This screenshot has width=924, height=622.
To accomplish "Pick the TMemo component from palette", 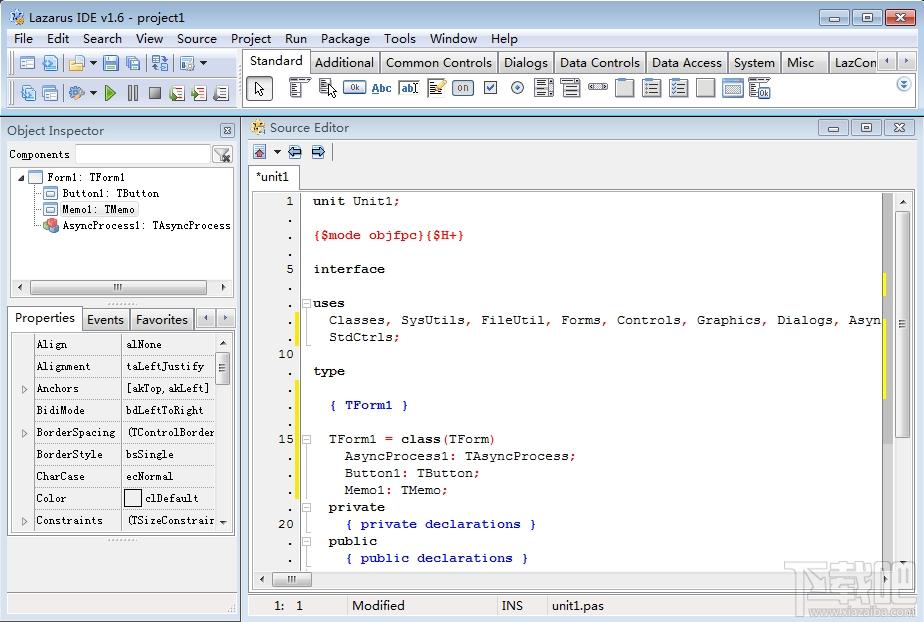I will coord(436,88).
